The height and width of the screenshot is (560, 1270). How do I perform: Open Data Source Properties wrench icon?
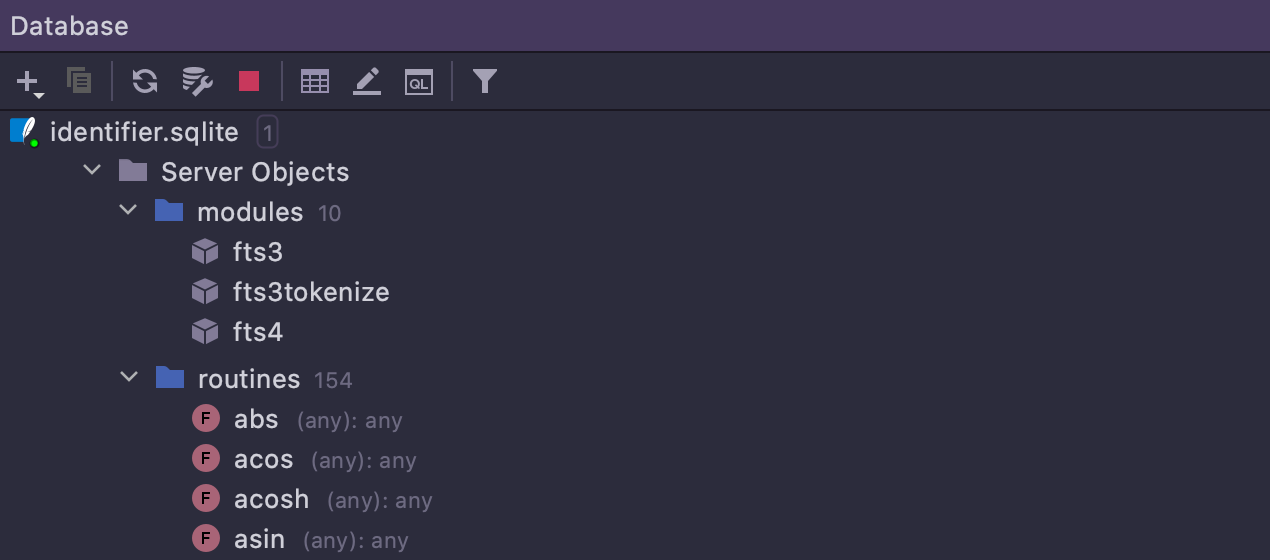(x=197, y=81)
